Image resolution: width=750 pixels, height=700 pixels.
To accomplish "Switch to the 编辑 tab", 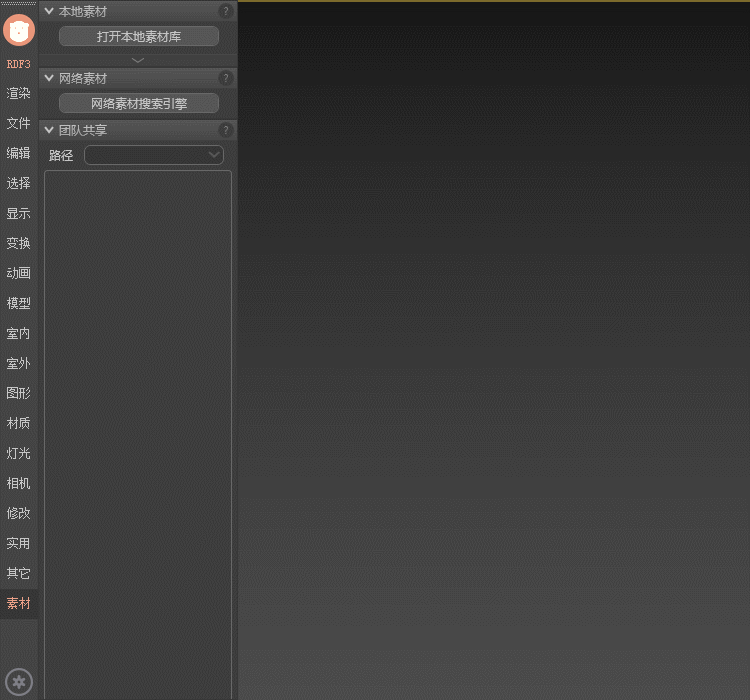I will [19, 153].
